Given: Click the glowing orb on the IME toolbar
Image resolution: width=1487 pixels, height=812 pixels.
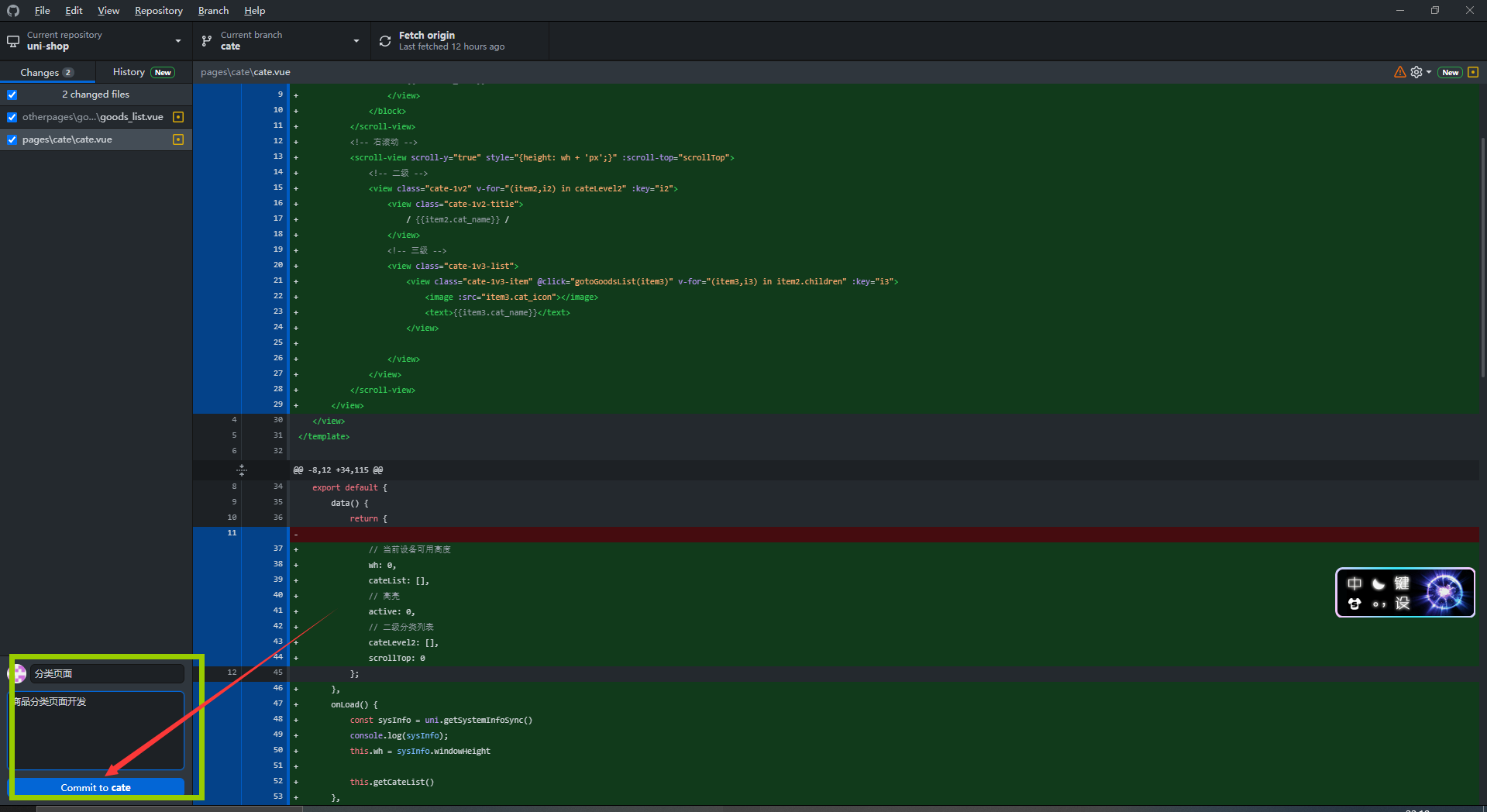Looking at the screenshot, I should [1444, 593].
